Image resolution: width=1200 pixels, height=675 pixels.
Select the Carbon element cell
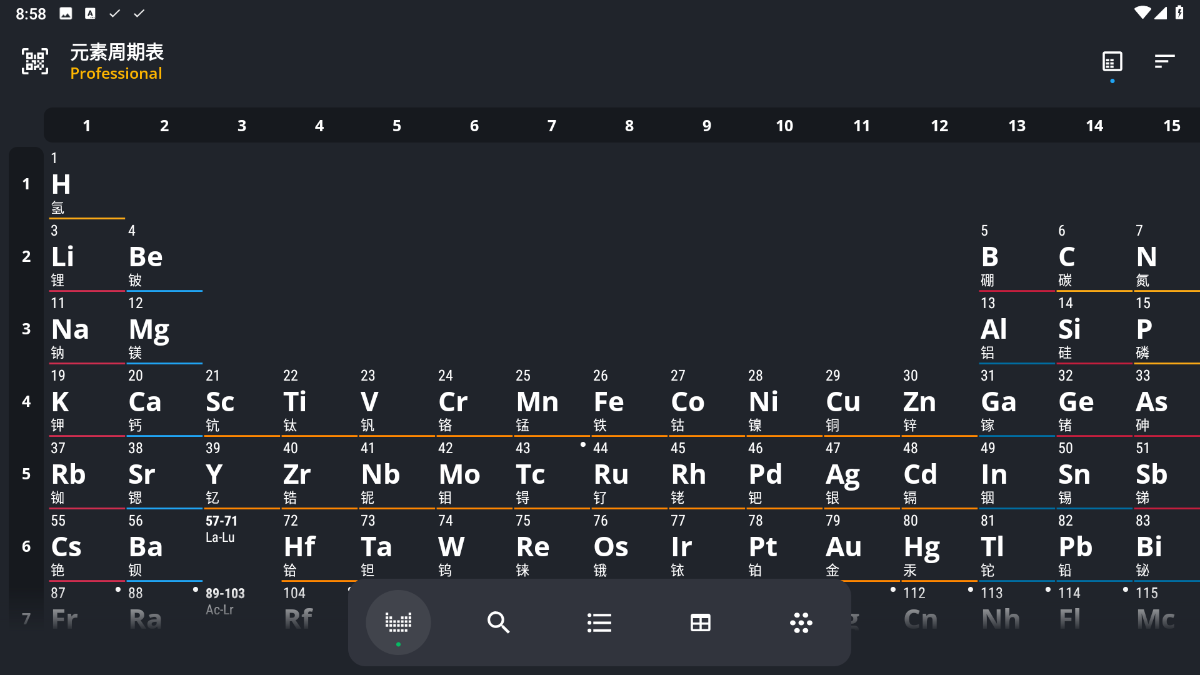[1092, 257]
